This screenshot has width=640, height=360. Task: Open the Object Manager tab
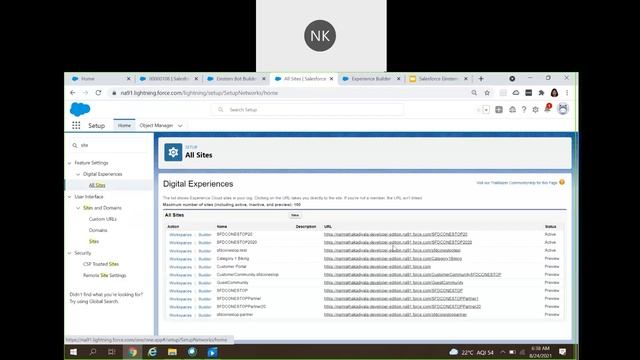(x=156, y=125)
